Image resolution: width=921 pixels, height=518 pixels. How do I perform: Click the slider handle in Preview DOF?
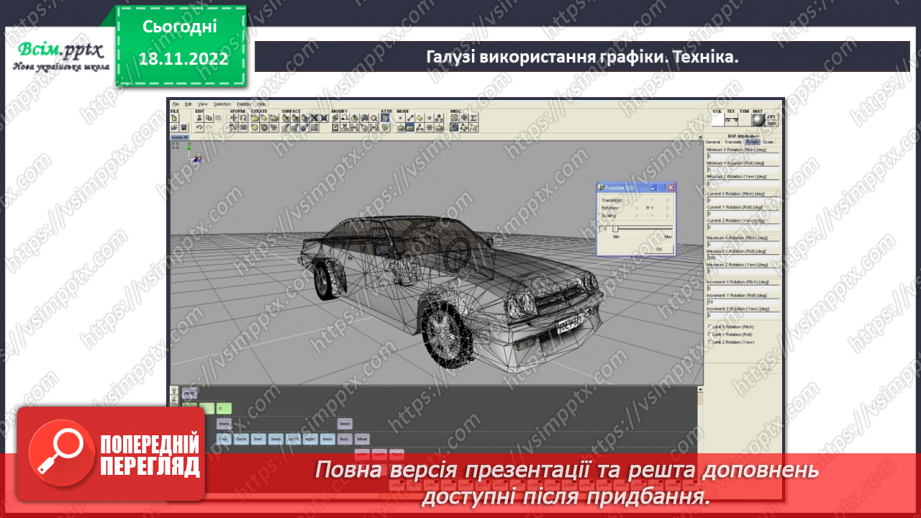615,228
